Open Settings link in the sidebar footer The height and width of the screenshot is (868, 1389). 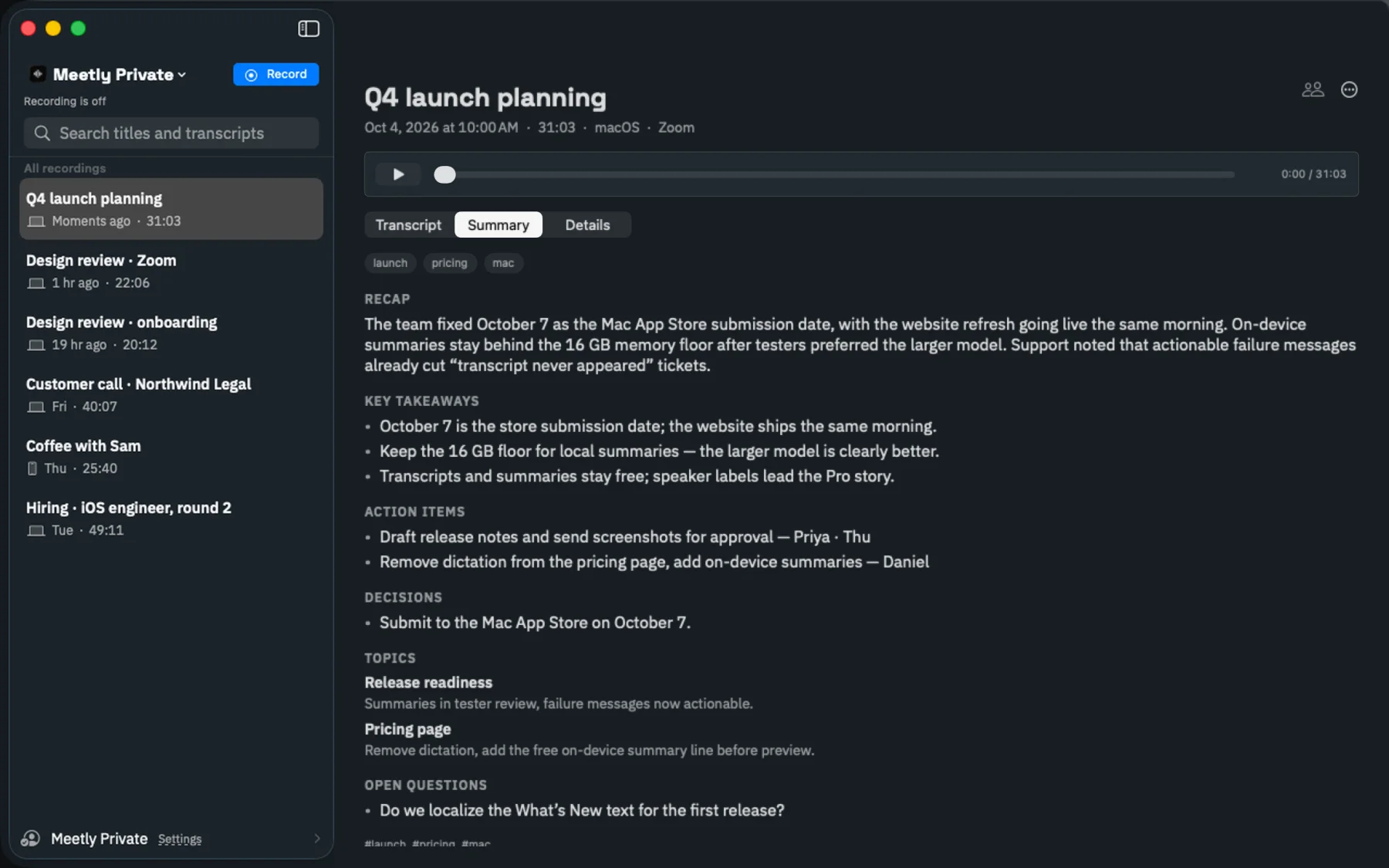click(x=180, y=839)
